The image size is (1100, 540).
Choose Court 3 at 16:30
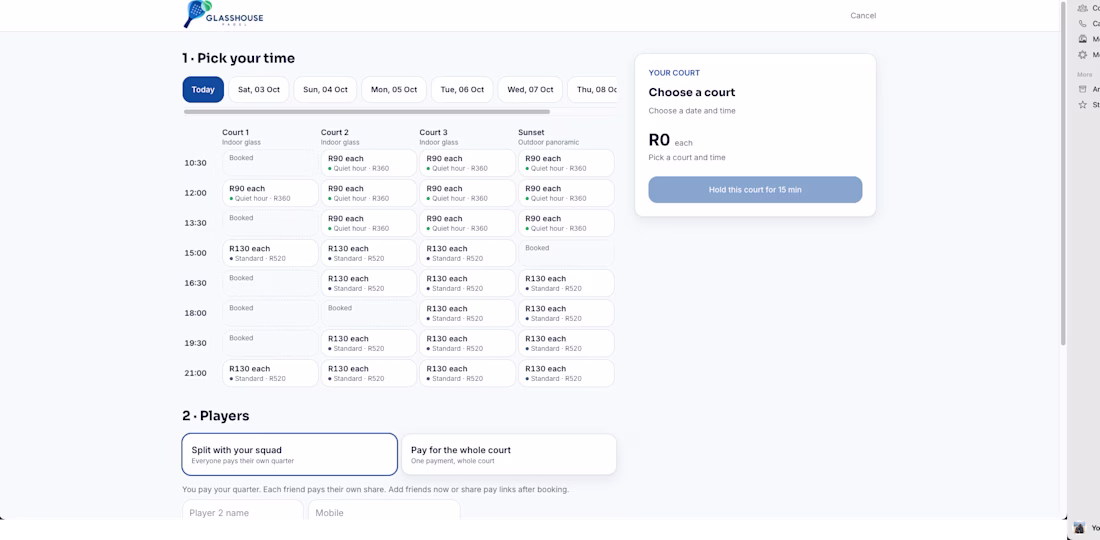[x=467, y=283]
